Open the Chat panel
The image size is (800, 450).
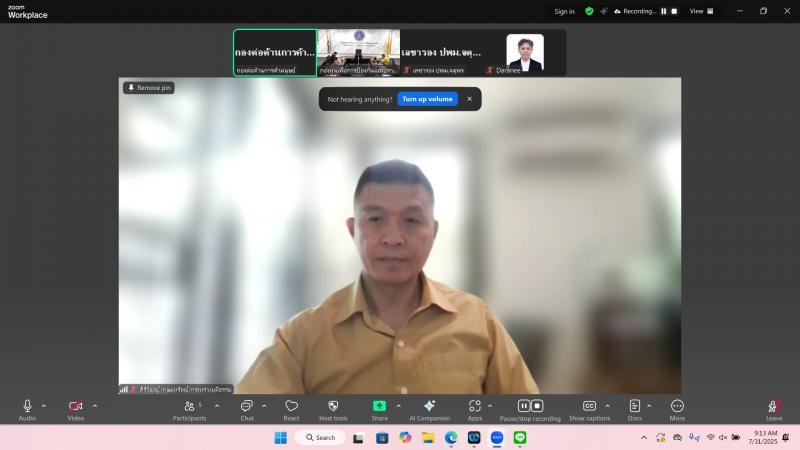click(247, 406)
